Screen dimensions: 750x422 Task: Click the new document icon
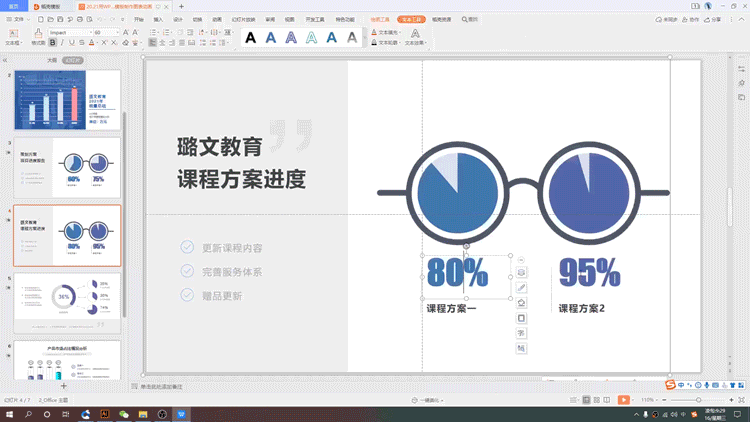[x=41, y=20]
